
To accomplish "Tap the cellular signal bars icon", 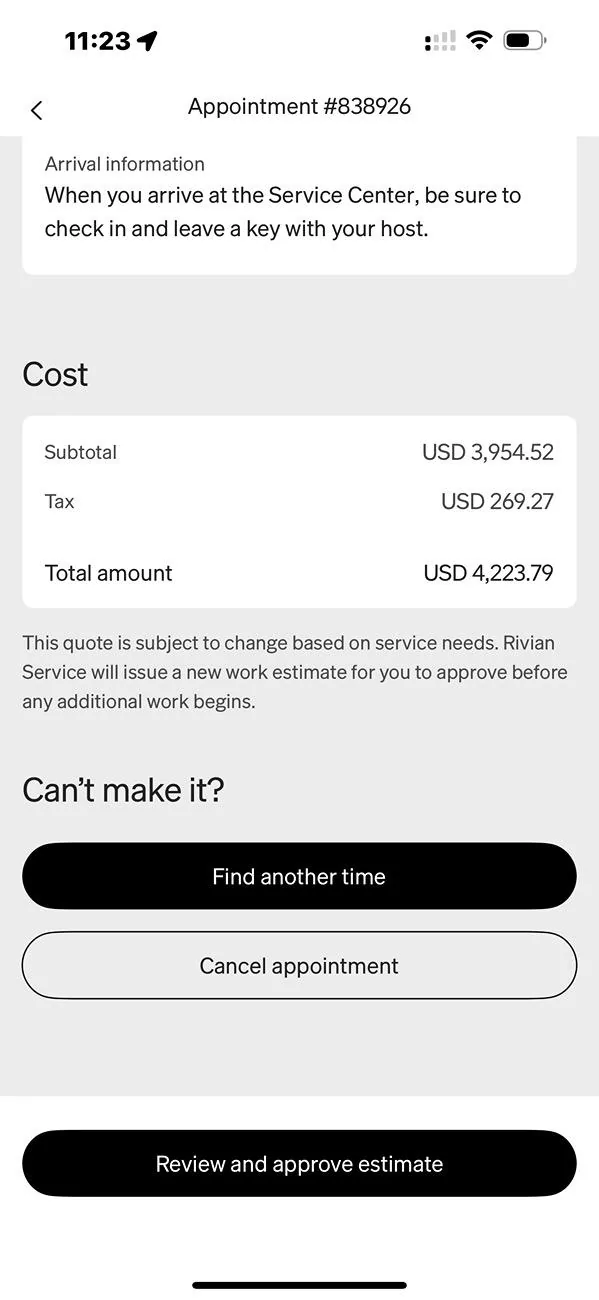I will tap(440, 41).
